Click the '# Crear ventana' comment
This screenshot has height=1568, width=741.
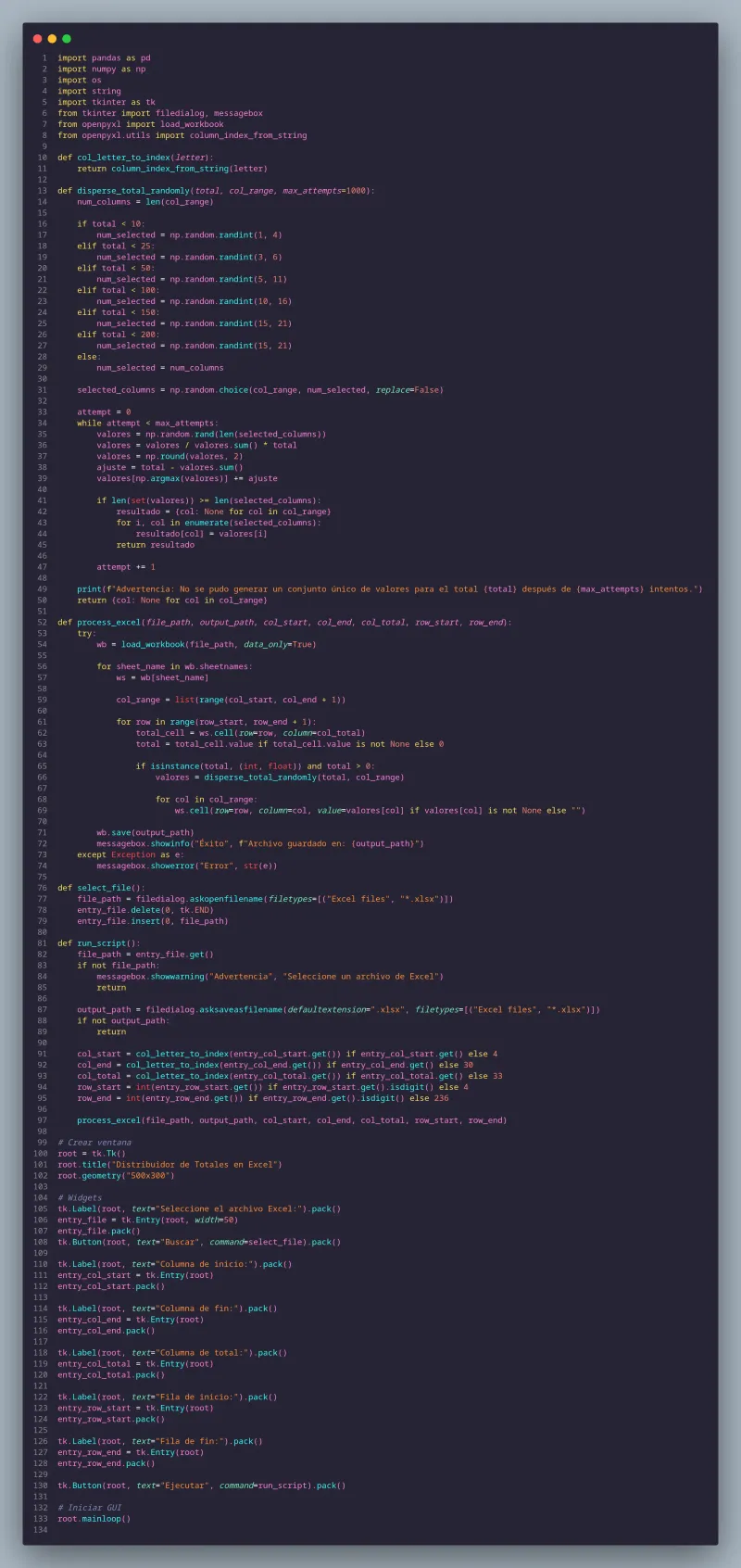[x=94, y=1143]
